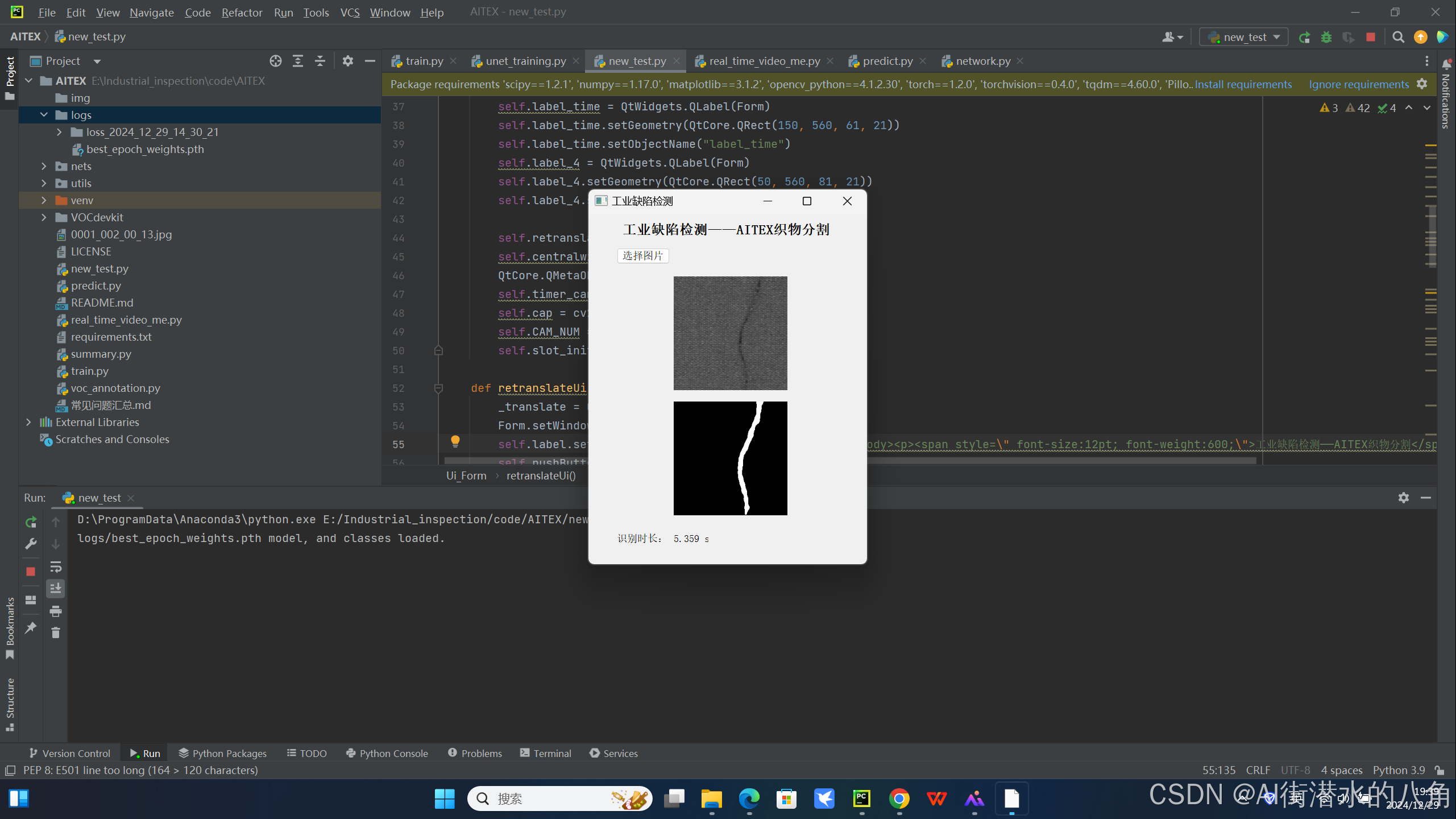Clear console output with the trash icon
This screenshot has height=819, width=1456.
pyautogui.click(x=56, y=632)
